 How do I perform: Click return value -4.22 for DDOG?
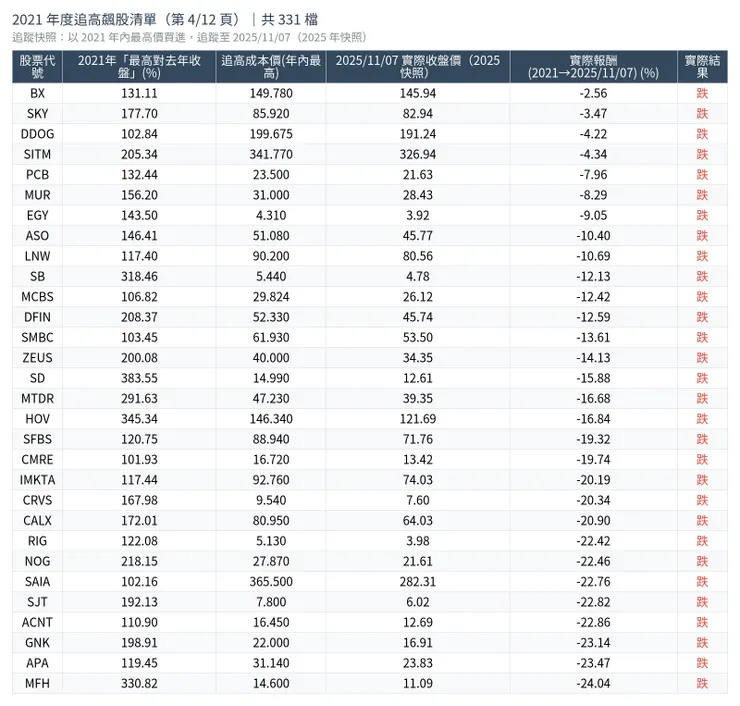(x=593, y=134)
